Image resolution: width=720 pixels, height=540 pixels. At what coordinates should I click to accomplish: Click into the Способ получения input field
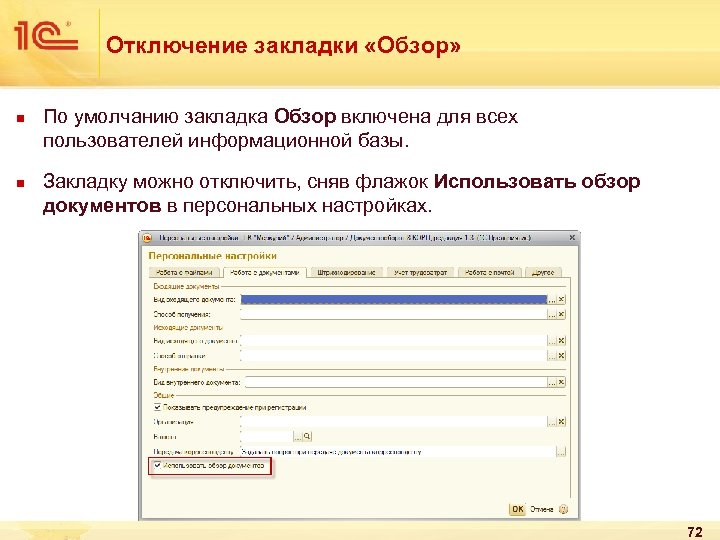(x=394, y=315)
